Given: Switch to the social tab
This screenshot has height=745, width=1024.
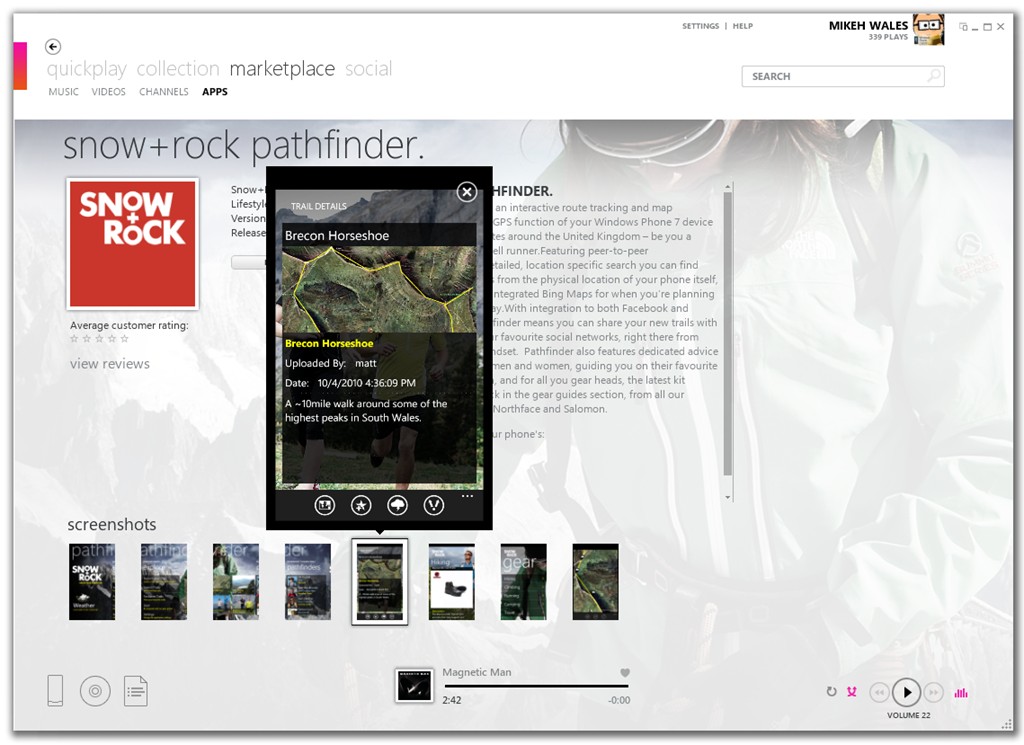Looking at the screenshot, I should (368, 69).
